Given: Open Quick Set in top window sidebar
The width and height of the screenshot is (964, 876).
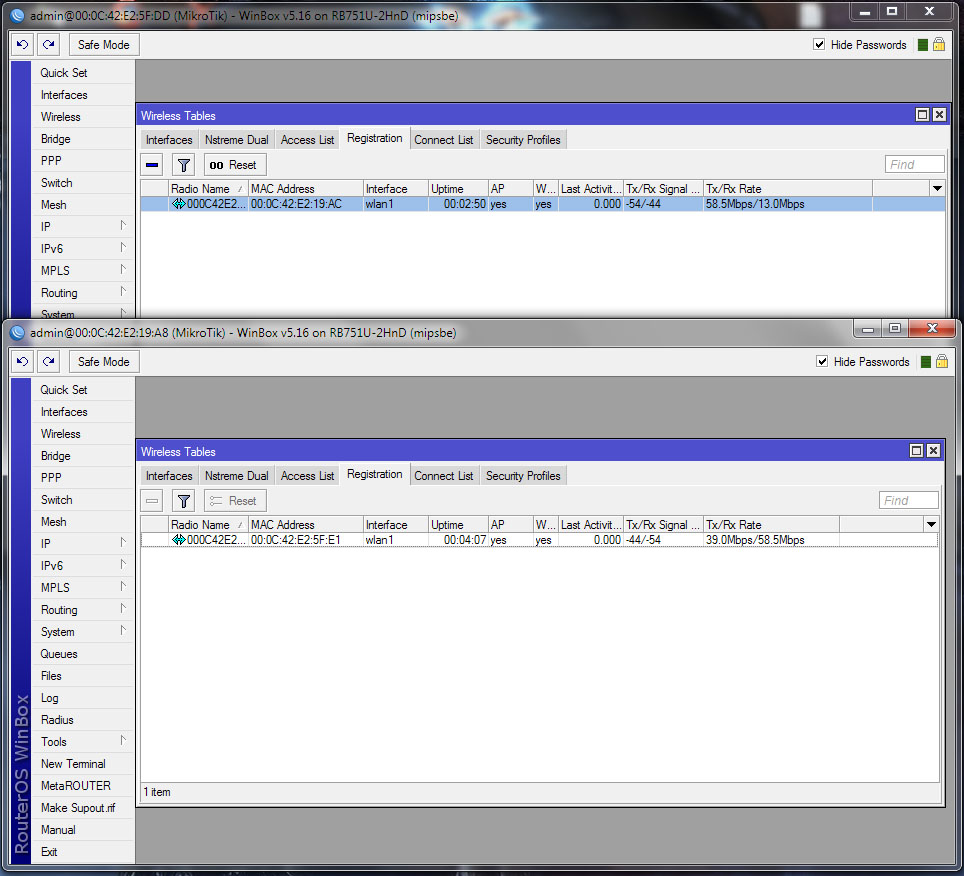Looking at the screenshot, I should tap(64, 73).
